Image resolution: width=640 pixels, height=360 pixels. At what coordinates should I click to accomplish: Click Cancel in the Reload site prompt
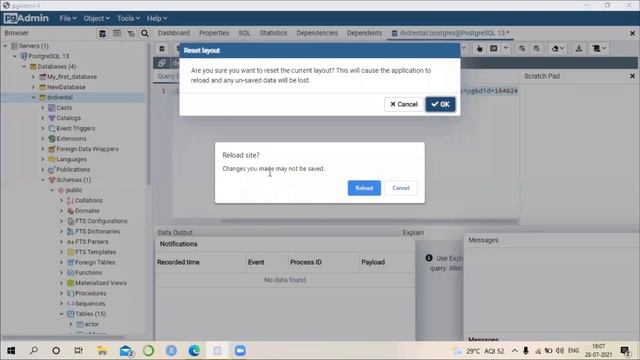click(x=401, y=188)
